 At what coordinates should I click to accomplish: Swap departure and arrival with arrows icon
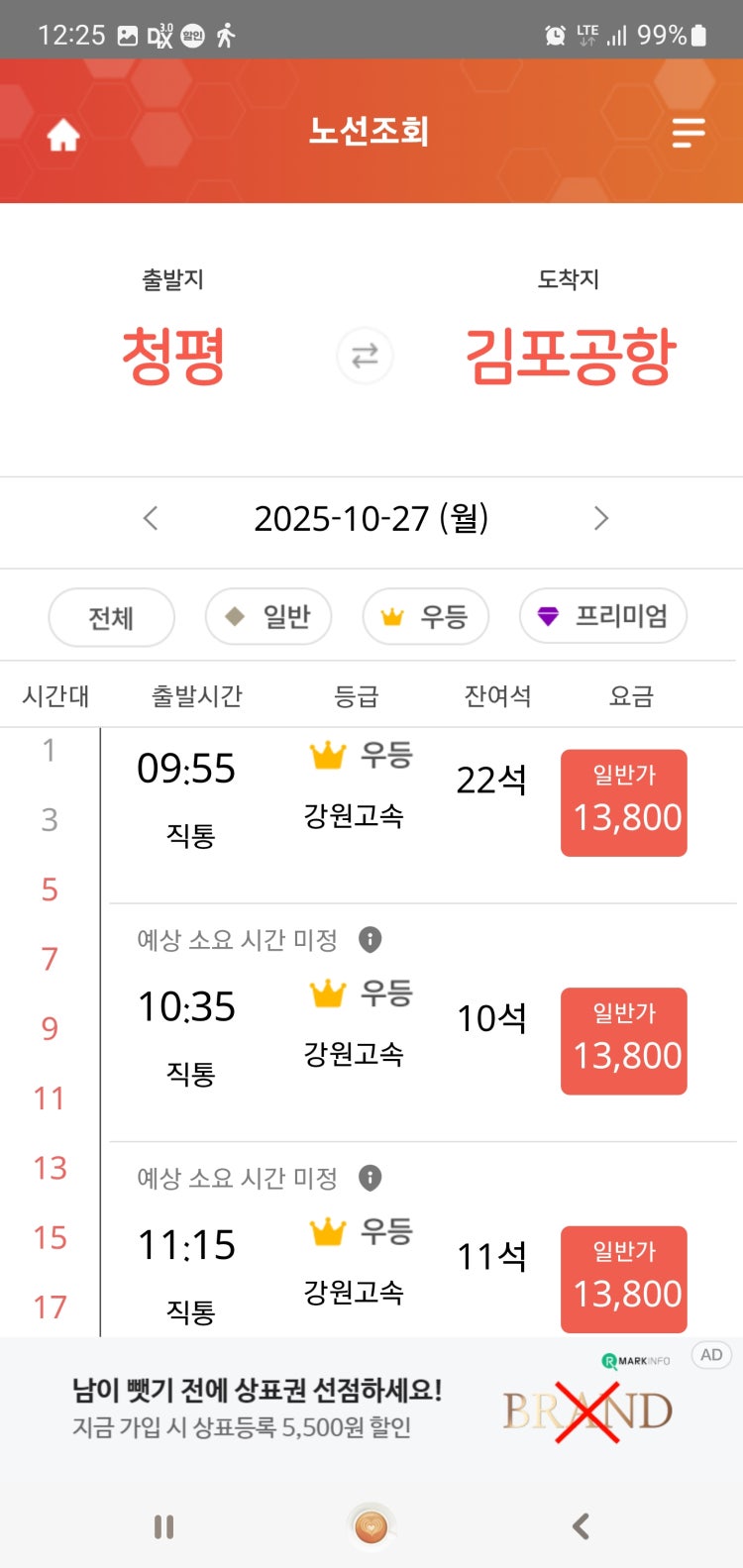point(365,356)
